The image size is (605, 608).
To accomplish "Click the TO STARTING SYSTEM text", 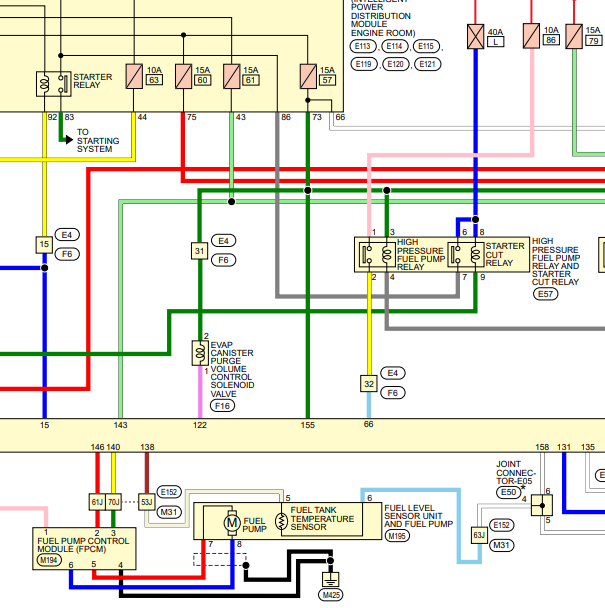I will click(x=98, y=140).
